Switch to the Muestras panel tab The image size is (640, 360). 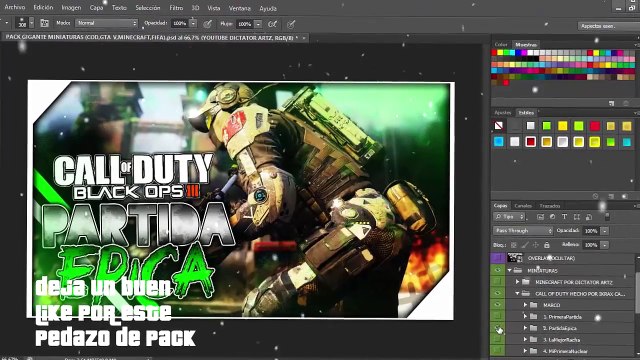[526, 44]
